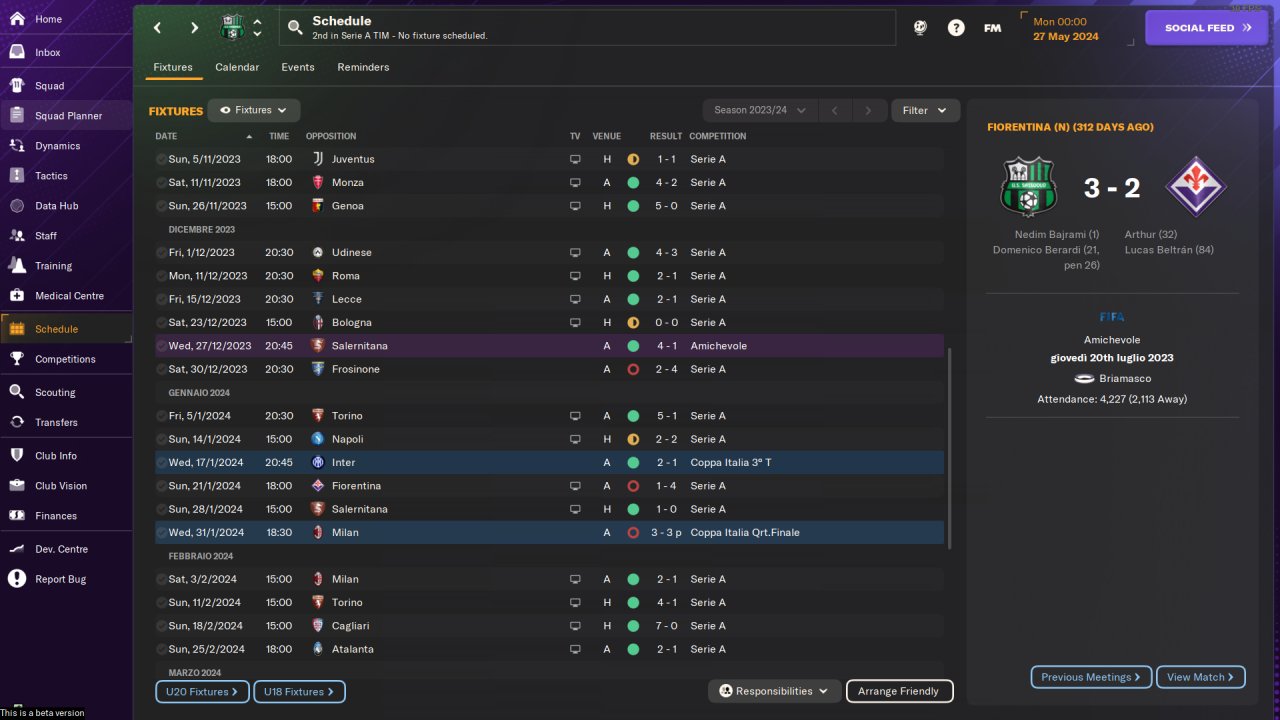Toggle the check circle on the Atalanta fixture
Image resolution: width=1280 pixels, height=720 pixels.
[161, 649]
